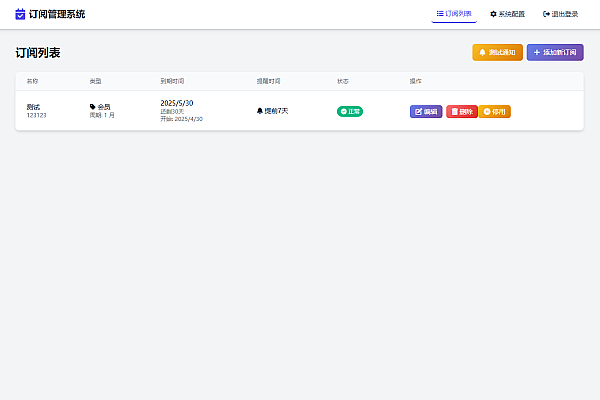Image resolution: width=600 pixels, height=400 pixels.
Task: Select the subscription note 123123
Action: coord(36,115)
